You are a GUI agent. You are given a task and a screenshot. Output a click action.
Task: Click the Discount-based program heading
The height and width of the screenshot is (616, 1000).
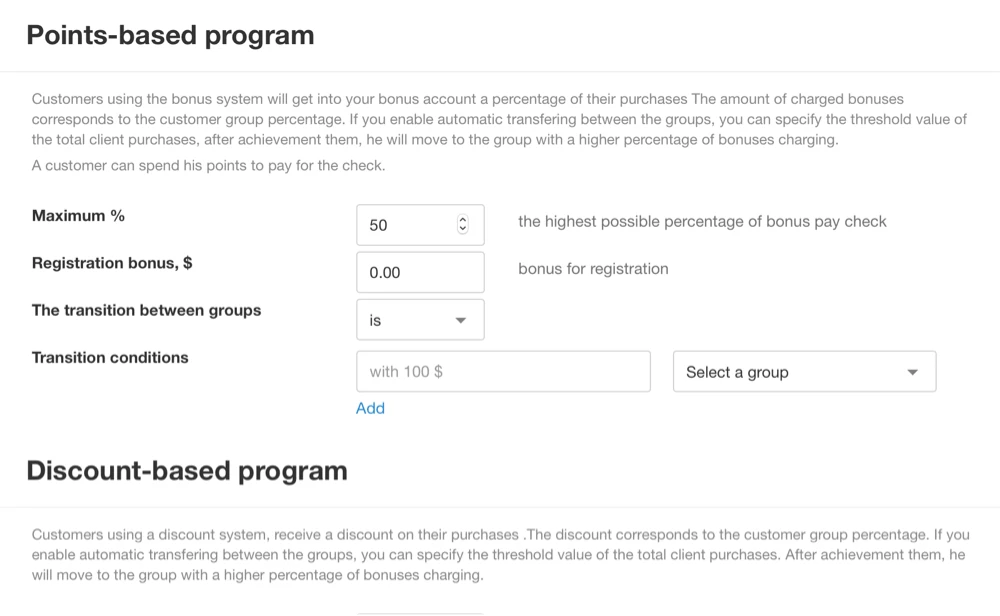[x=187, y=471]
